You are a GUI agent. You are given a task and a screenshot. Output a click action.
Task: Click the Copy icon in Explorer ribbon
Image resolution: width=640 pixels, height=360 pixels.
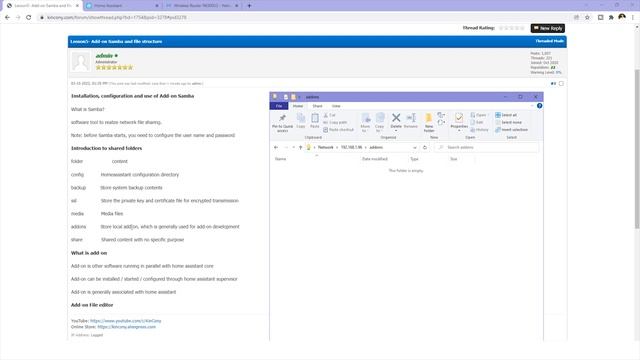coord(301,121)
